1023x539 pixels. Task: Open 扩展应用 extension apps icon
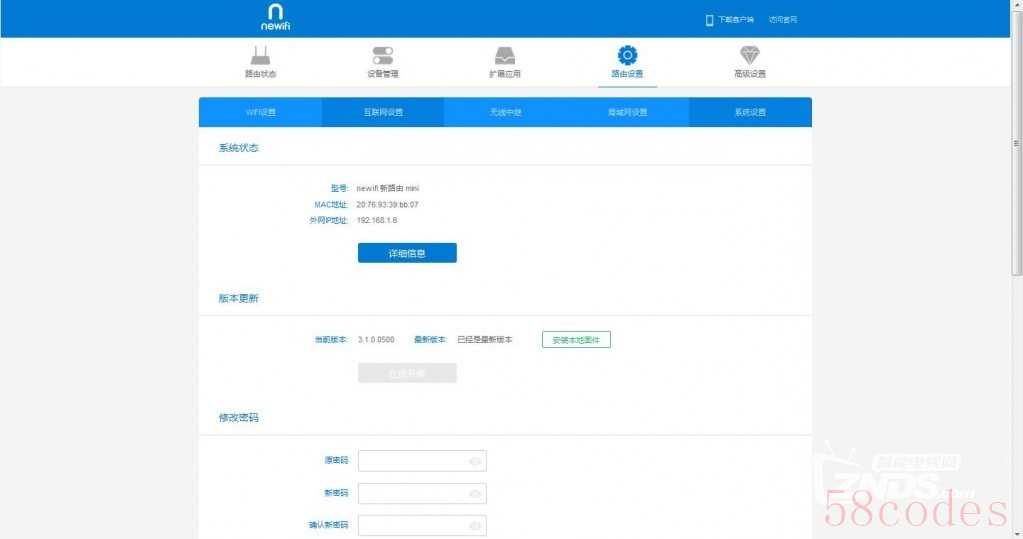(x=505, y=56)
